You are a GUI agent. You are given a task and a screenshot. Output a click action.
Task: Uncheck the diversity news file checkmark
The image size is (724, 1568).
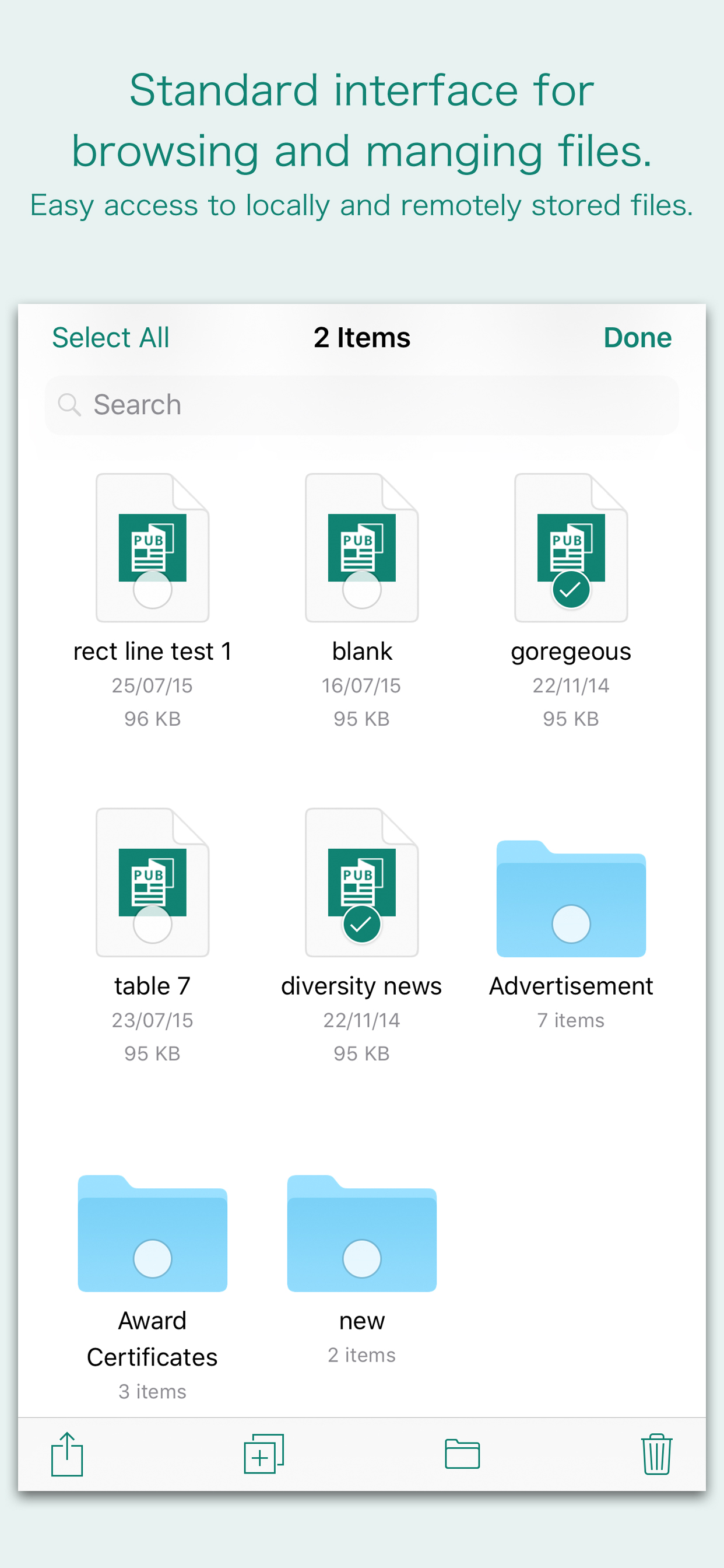pos(361,924)
